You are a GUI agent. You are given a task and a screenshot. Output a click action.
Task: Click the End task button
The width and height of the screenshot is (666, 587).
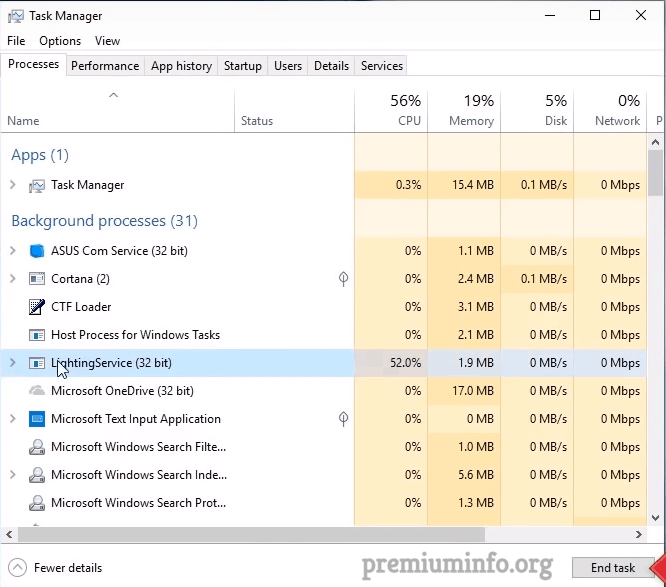[x=612, y=567]
